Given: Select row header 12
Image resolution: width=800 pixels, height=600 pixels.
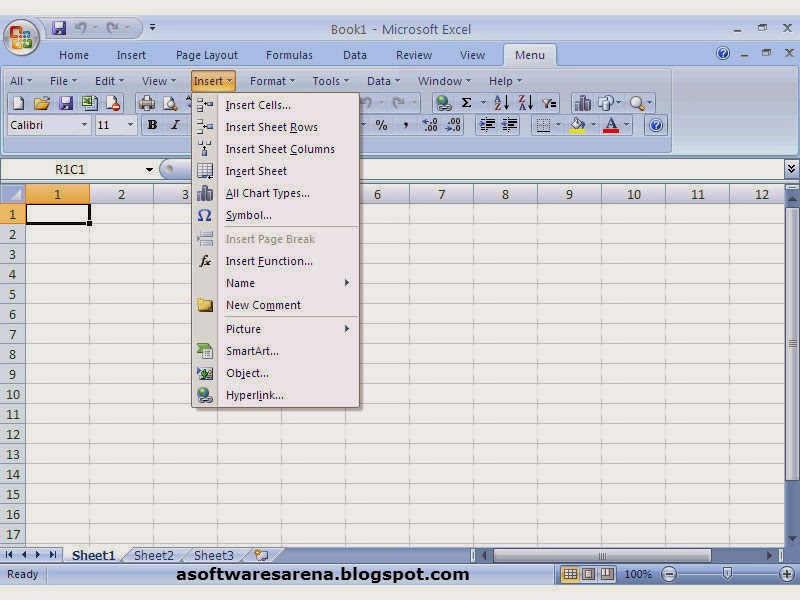Looking at the screenshot, I should tap(13, 434).
